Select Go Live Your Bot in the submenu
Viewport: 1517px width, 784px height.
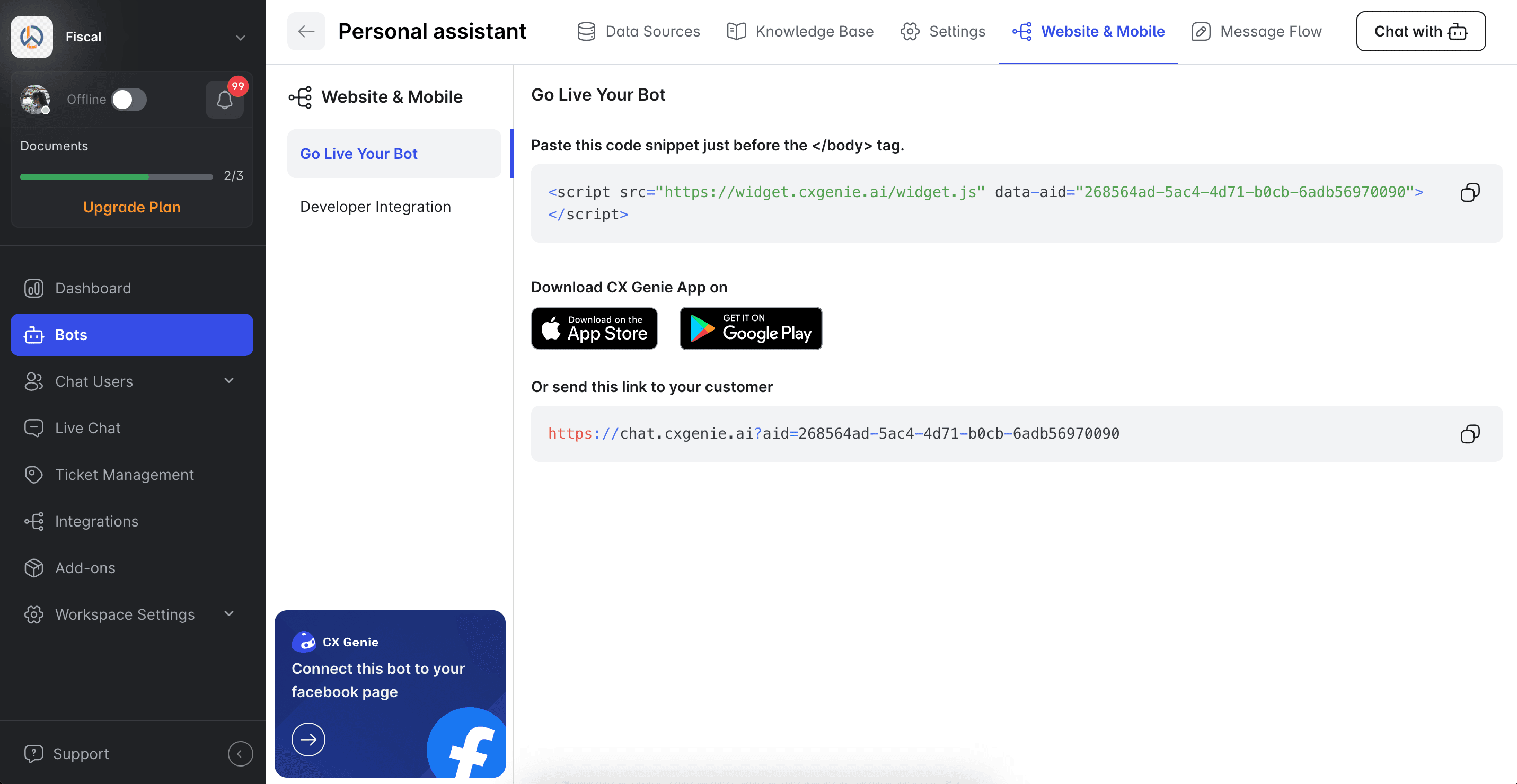coord(394,154)
